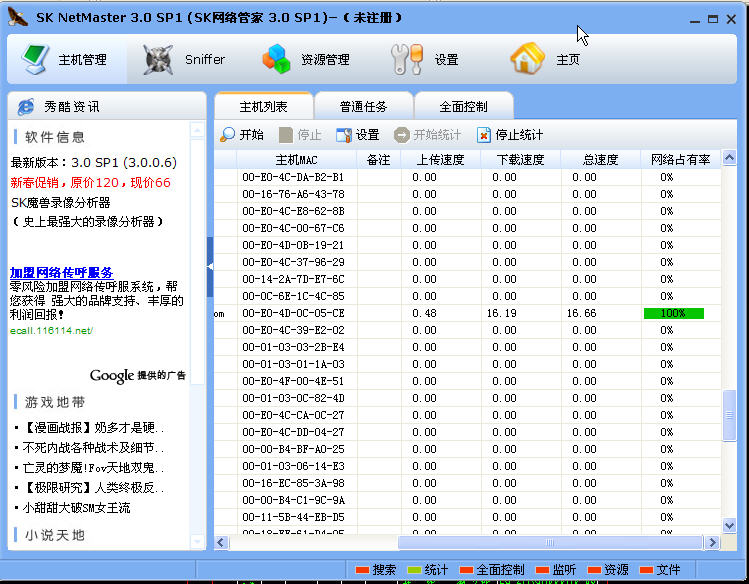Switch to the 全面控制 tab

[x=463, y=106]
